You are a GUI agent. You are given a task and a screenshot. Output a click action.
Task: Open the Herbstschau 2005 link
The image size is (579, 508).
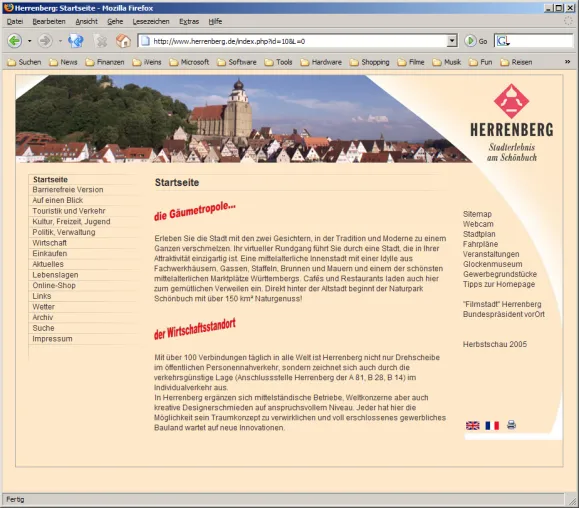click(x=495, y=344)
